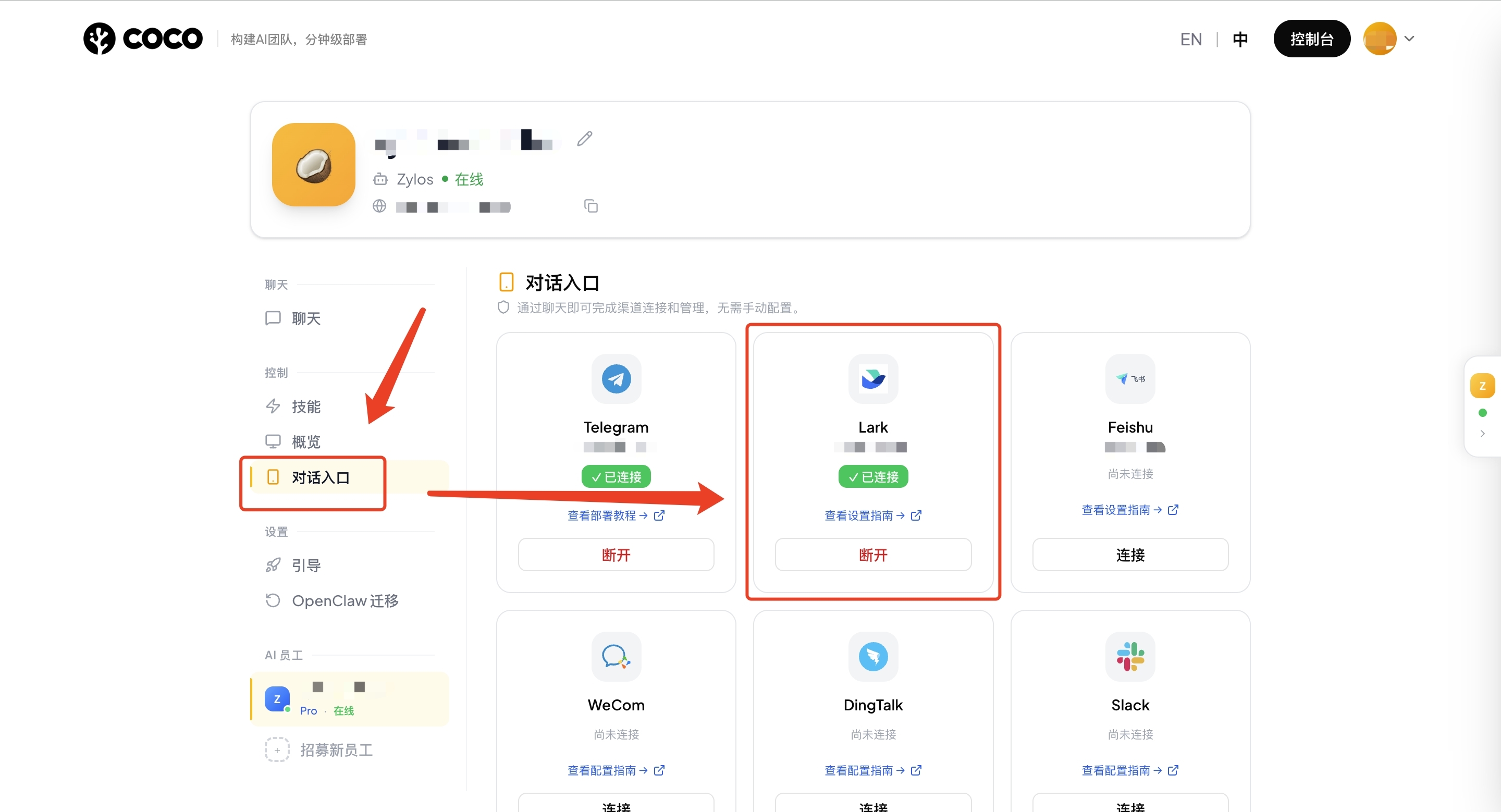Disconnect Lark with 断开 button

pos(873,555)
